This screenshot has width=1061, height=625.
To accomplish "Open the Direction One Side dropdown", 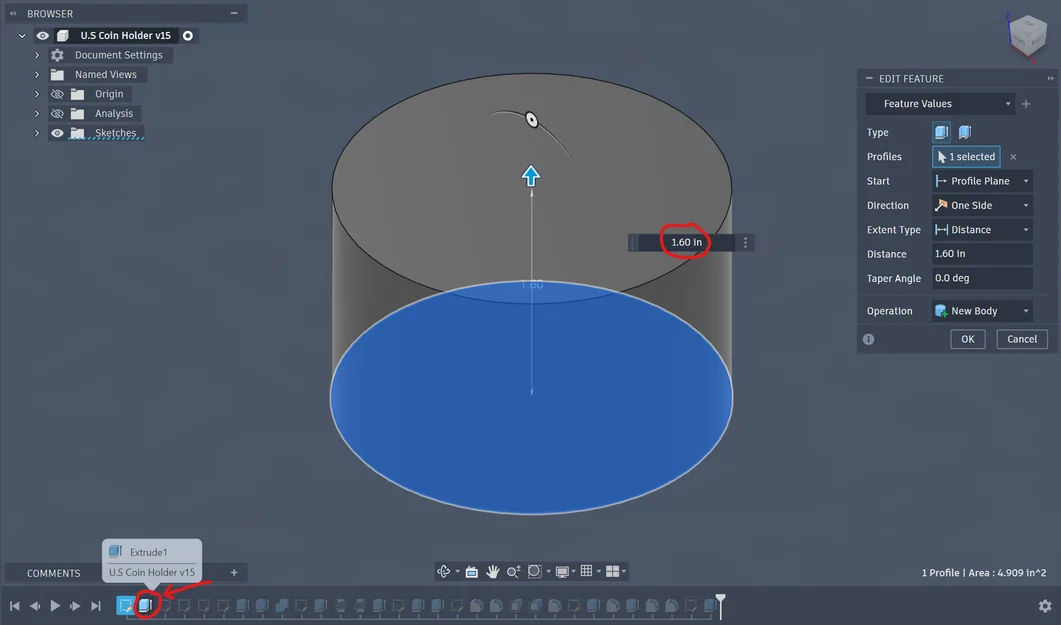I will (982, 205).
